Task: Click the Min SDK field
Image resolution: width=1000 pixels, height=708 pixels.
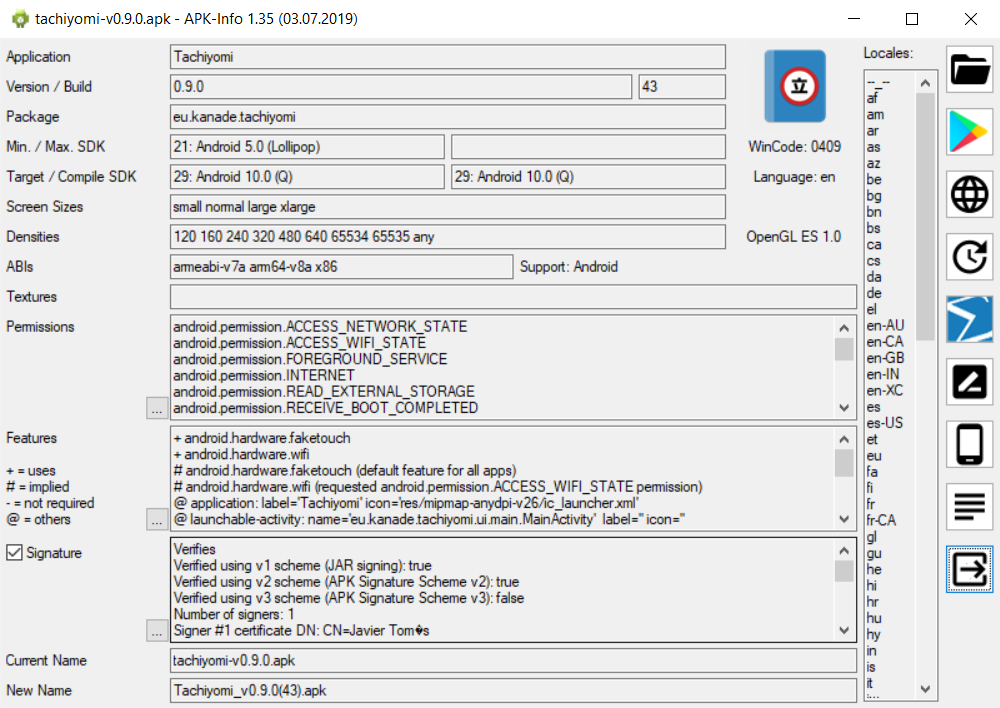Action: 307,147
